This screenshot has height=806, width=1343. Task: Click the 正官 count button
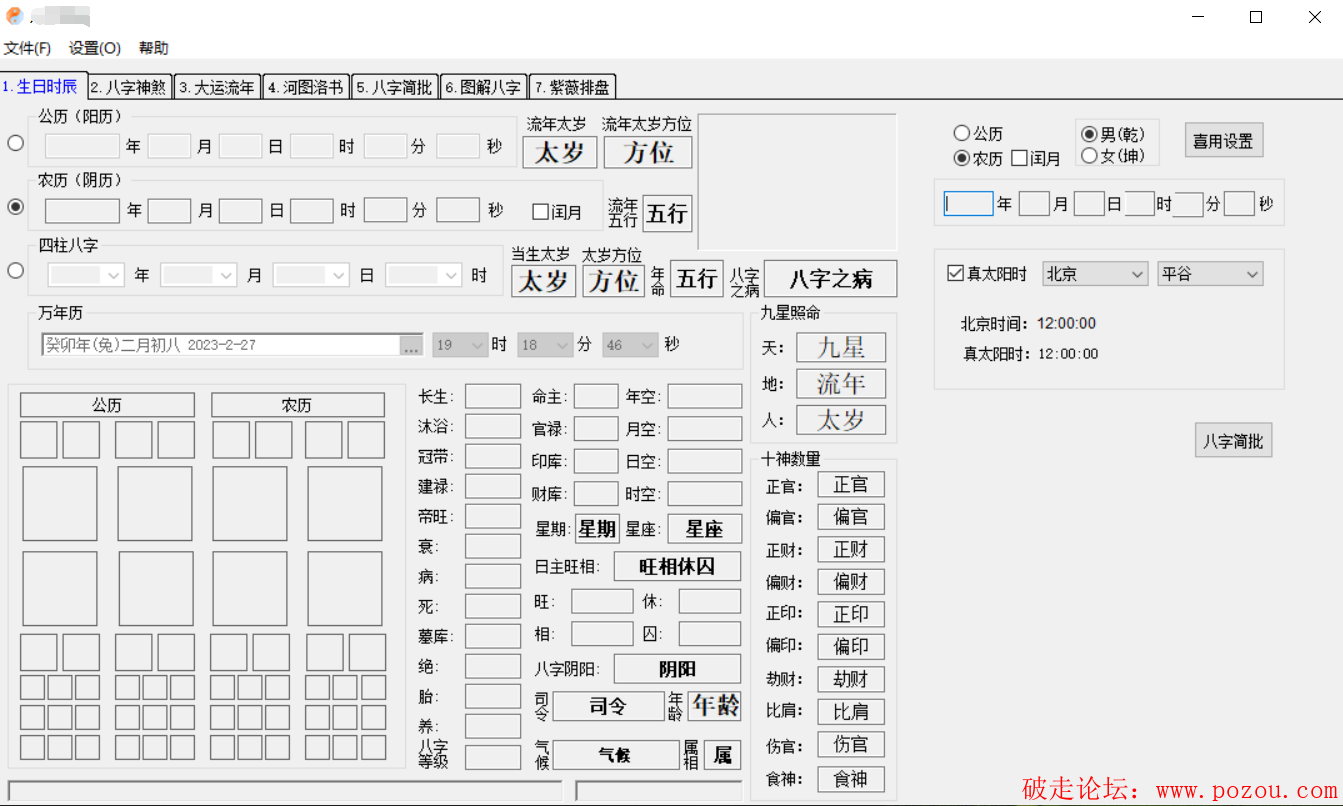pyautogui.click(x=851, y=485)
